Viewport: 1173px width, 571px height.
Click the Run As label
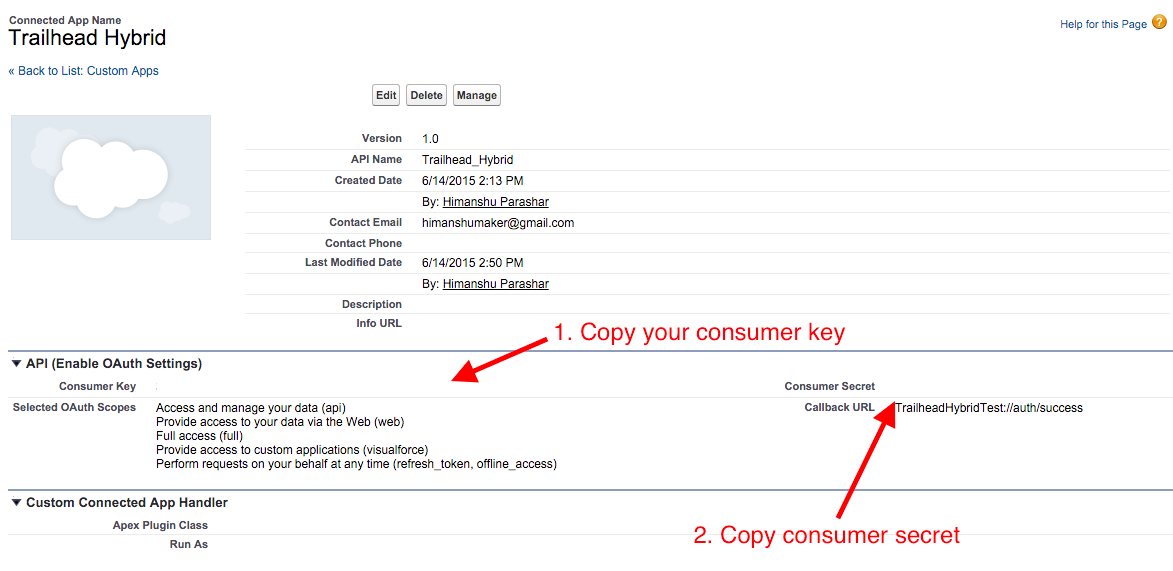pyautogui.click(x=189, y=545)
